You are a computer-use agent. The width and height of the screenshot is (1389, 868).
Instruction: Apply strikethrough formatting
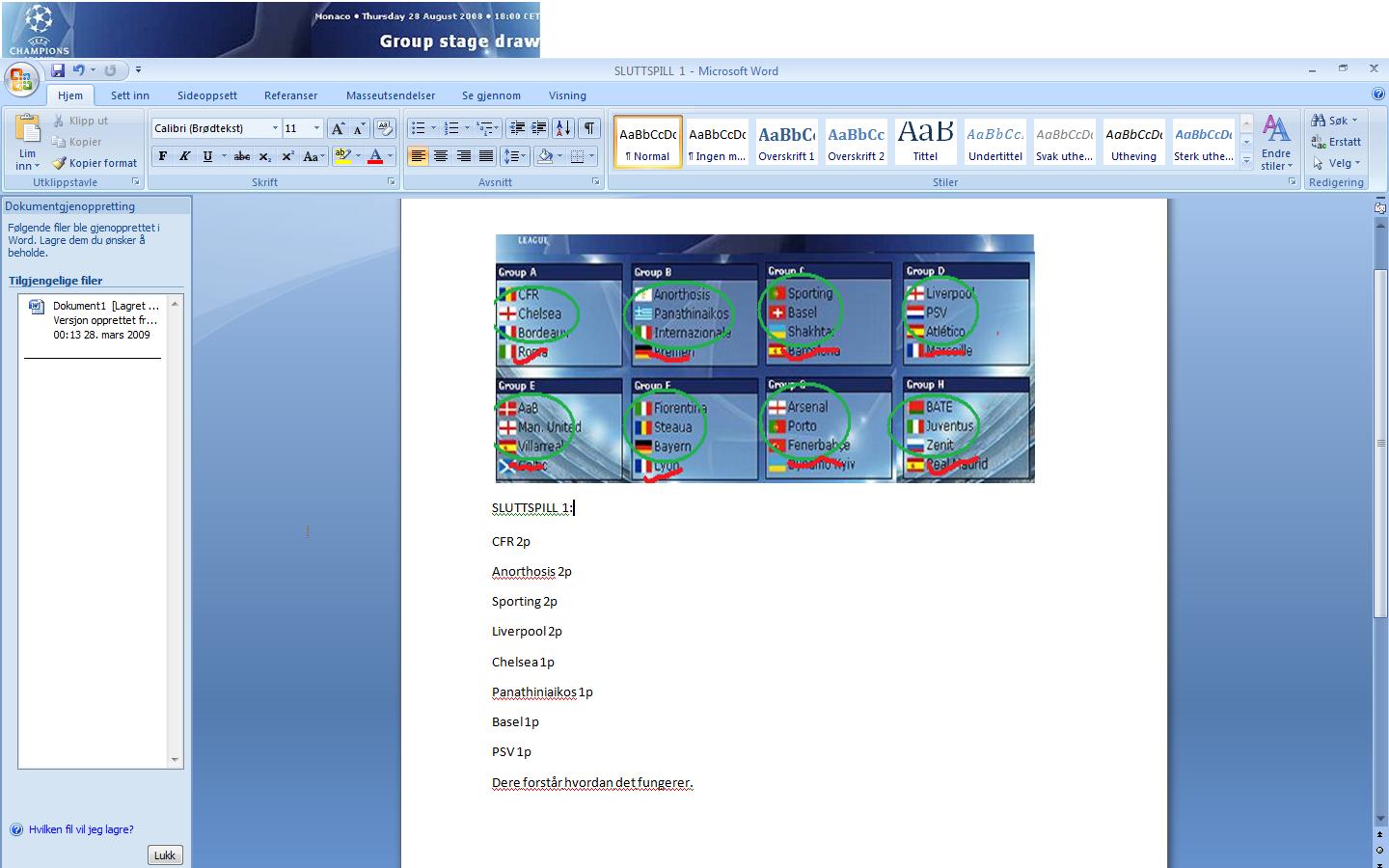(242, 156)
